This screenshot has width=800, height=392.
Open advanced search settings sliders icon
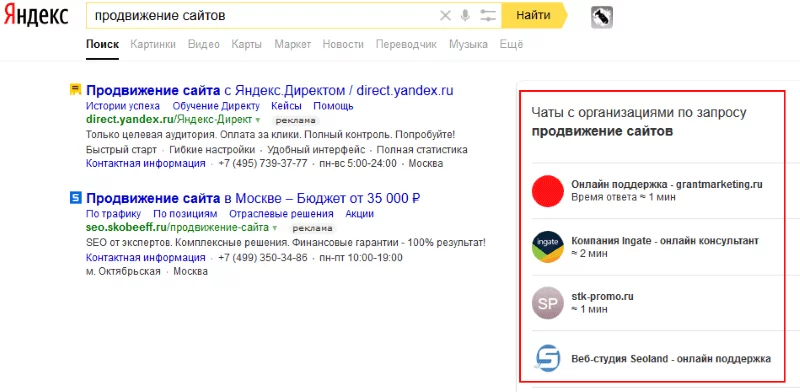488,16
